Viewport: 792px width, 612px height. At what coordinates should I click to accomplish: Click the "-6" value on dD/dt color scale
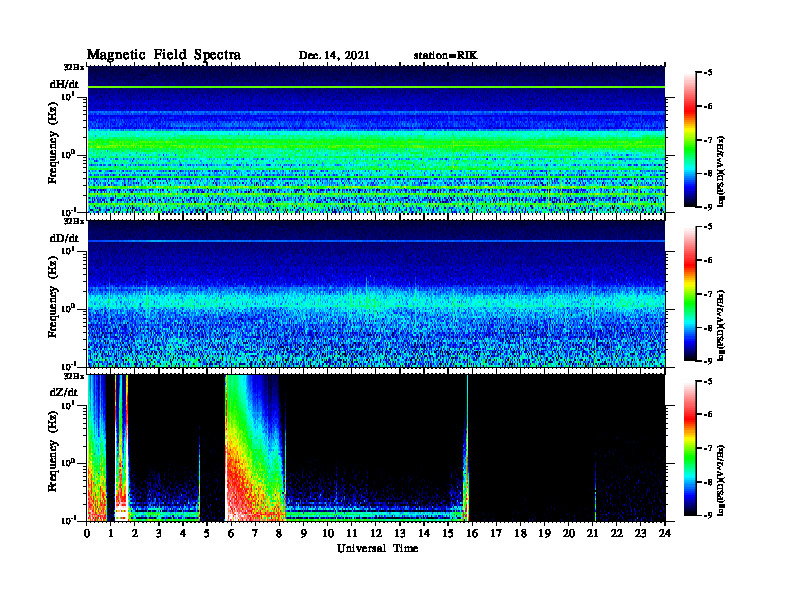click(x=708, y=261)
